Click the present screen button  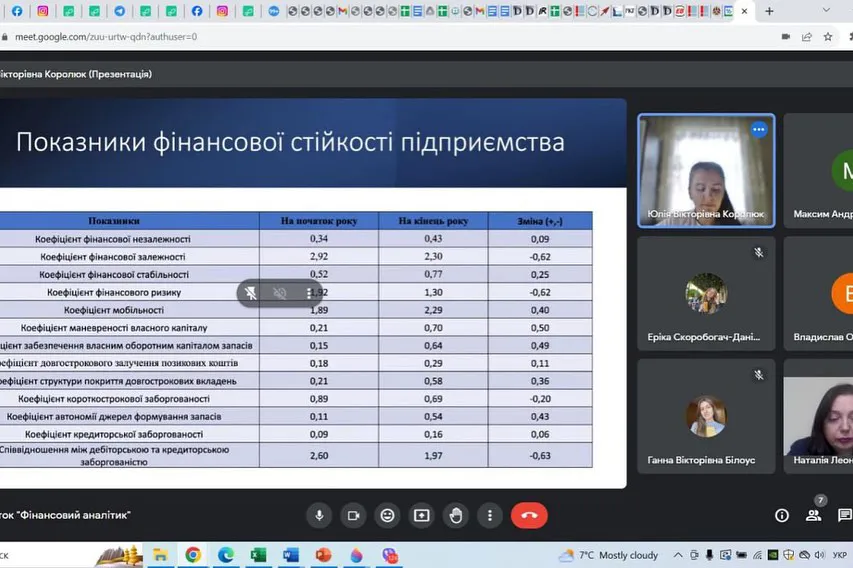421,515
